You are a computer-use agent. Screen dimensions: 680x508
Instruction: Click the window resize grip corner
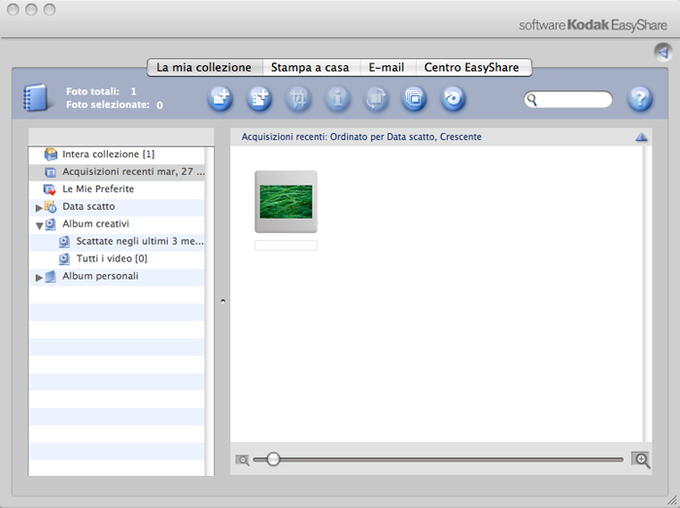pyautogui.click(x=673, y=501)
